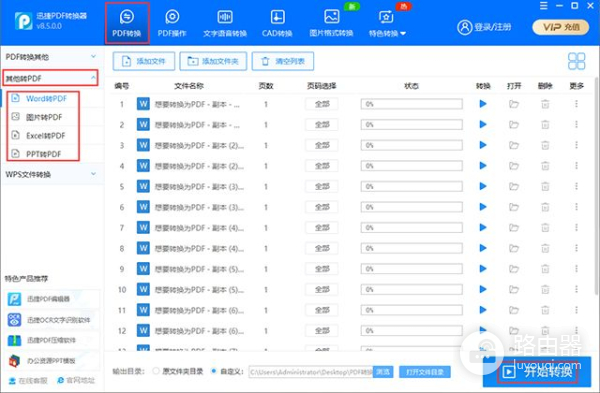
Task: Click the 清空列表 button
Action: [283, 61]
